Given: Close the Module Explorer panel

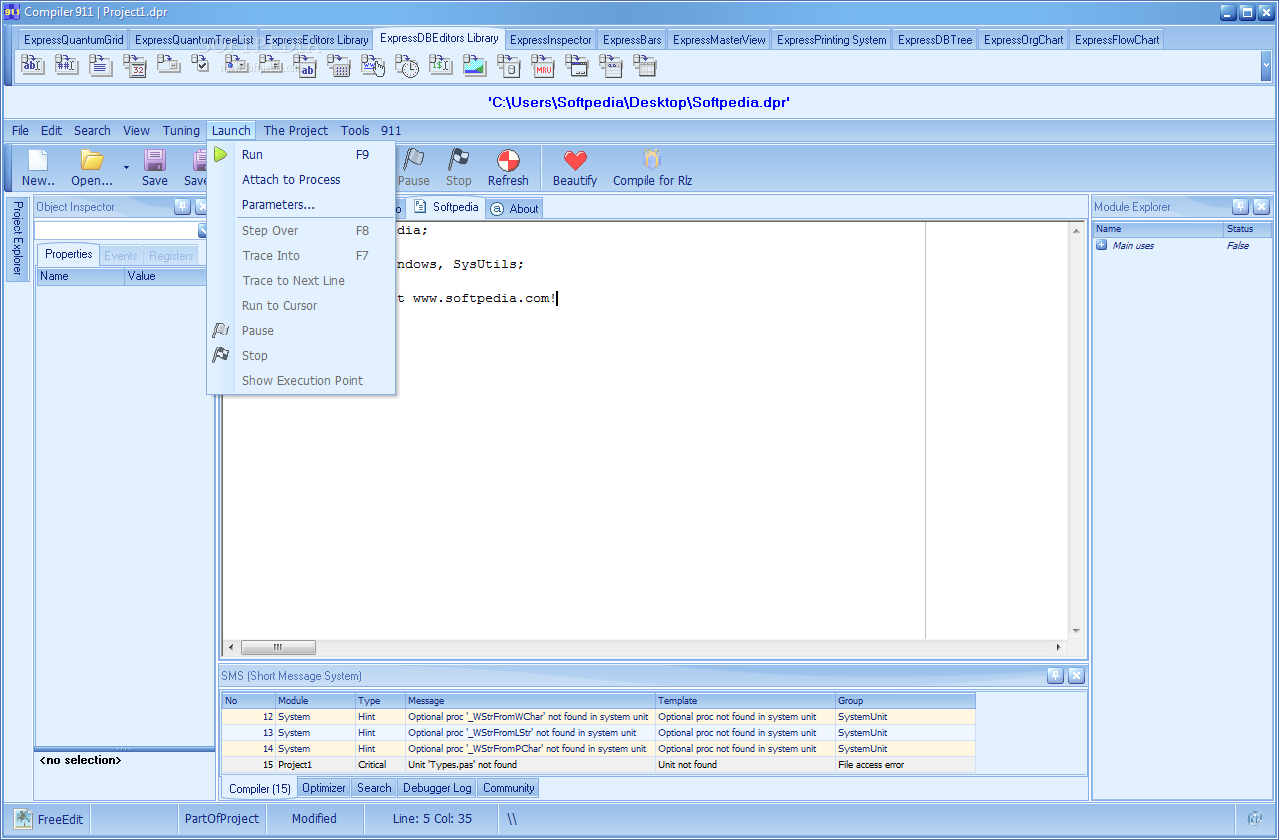Looking at the screenshot, I should 1261,206.
